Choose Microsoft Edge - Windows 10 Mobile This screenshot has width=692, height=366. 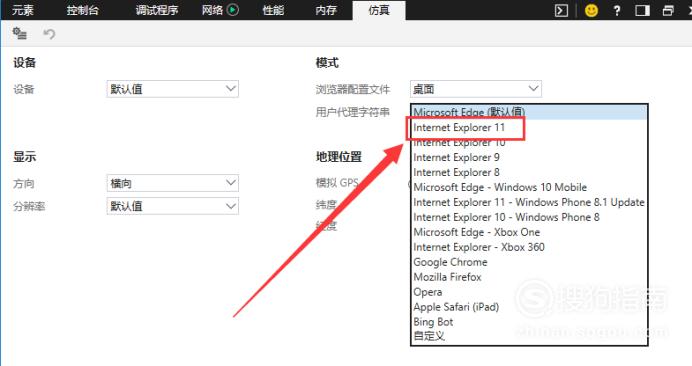529,187
